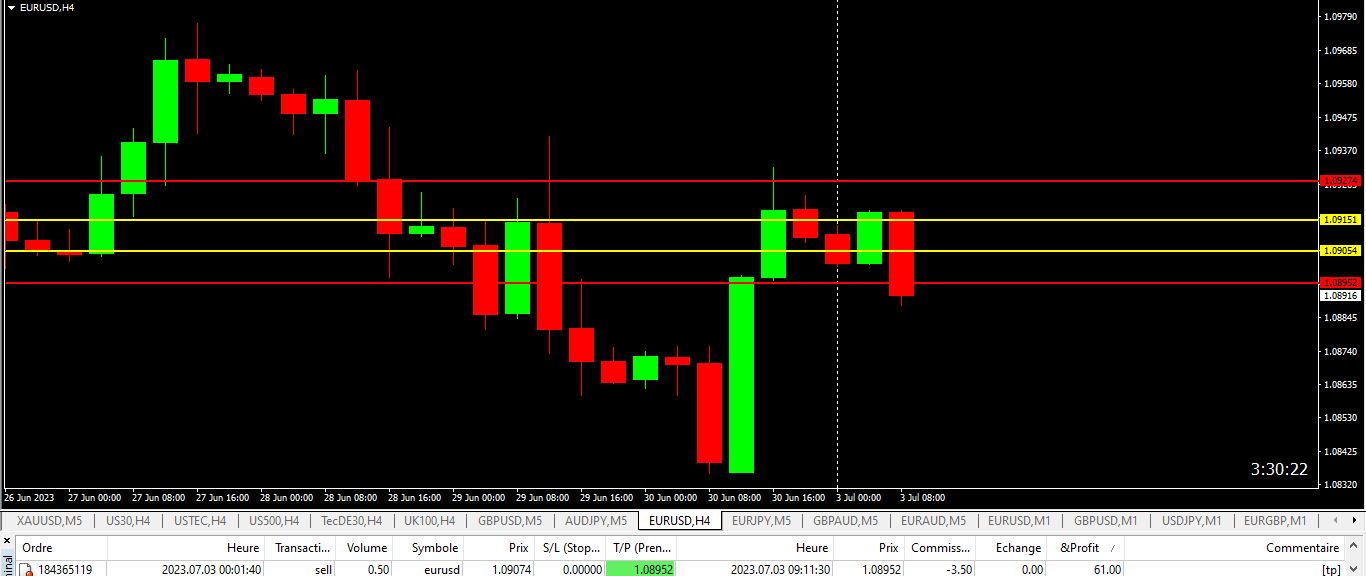
Task: Click the 1.09790 price scale label
Action: 1339,17
